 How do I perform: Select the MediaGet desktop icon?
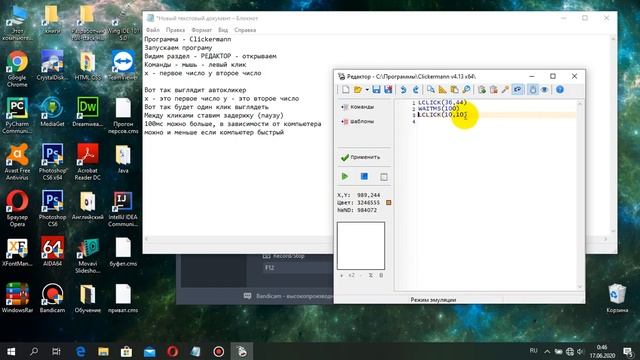pos(52,112)
